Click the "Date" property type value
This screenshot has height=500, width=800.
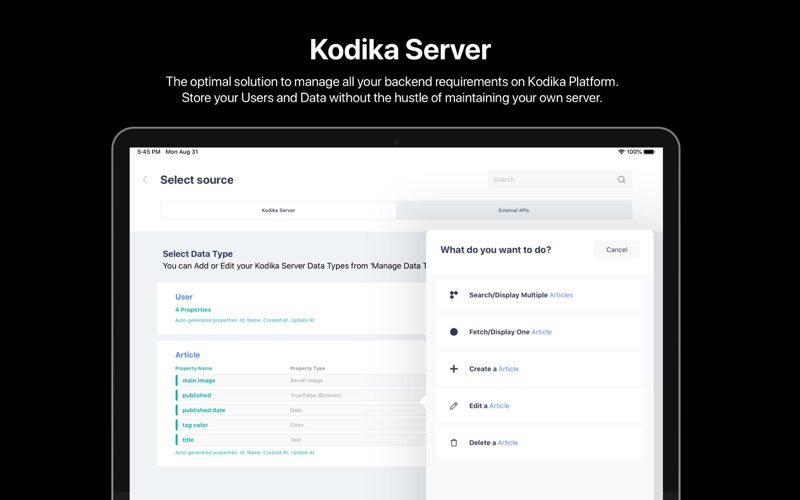[x=296, y=410]
